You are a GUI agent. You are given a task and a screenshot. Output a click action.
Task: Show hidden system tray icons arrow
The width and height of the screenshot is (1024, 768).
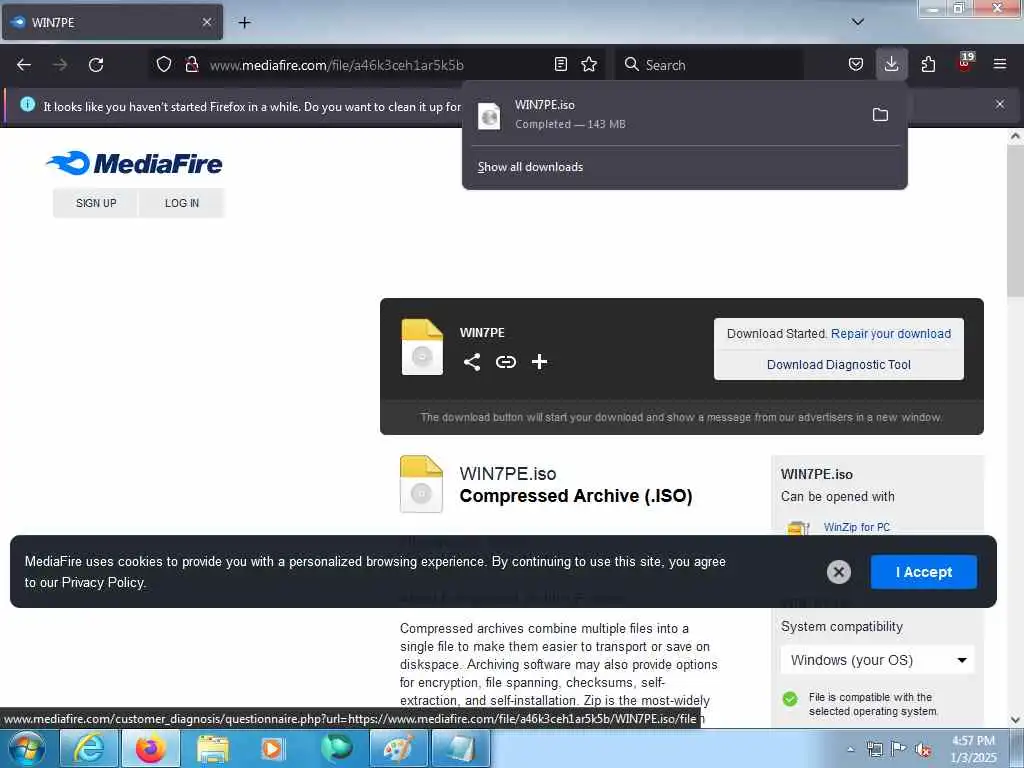pos(850,749)
